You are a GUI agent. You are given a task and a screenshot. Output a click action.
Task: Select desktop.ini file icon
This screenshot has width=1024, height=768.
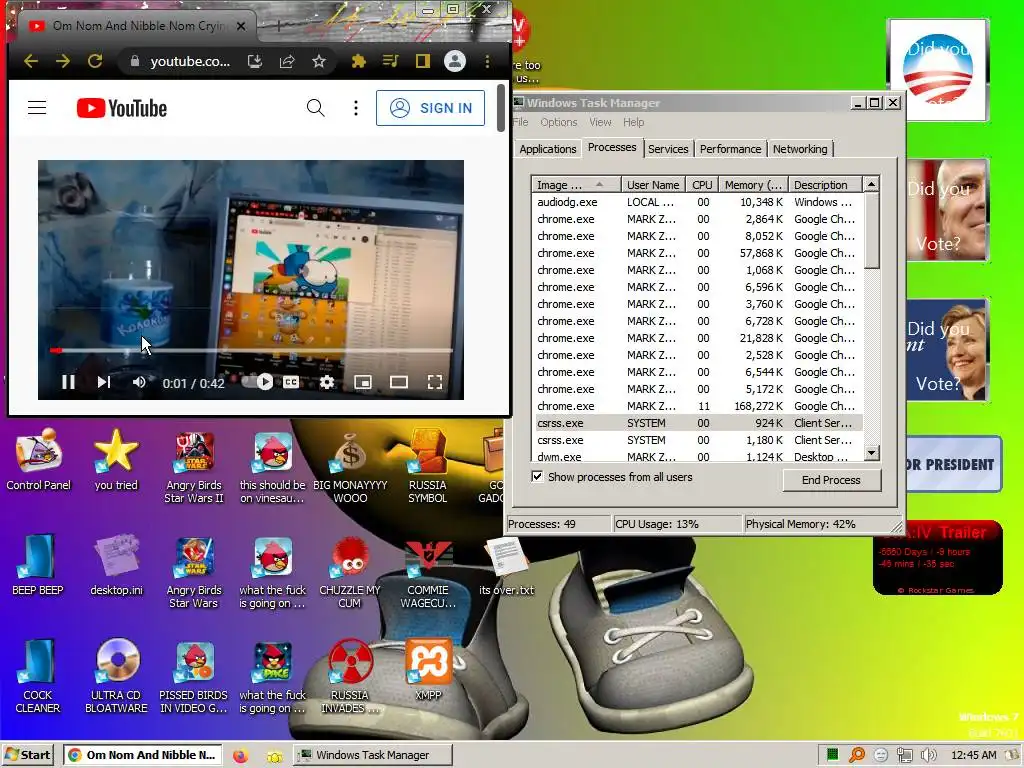click(116, 565)
